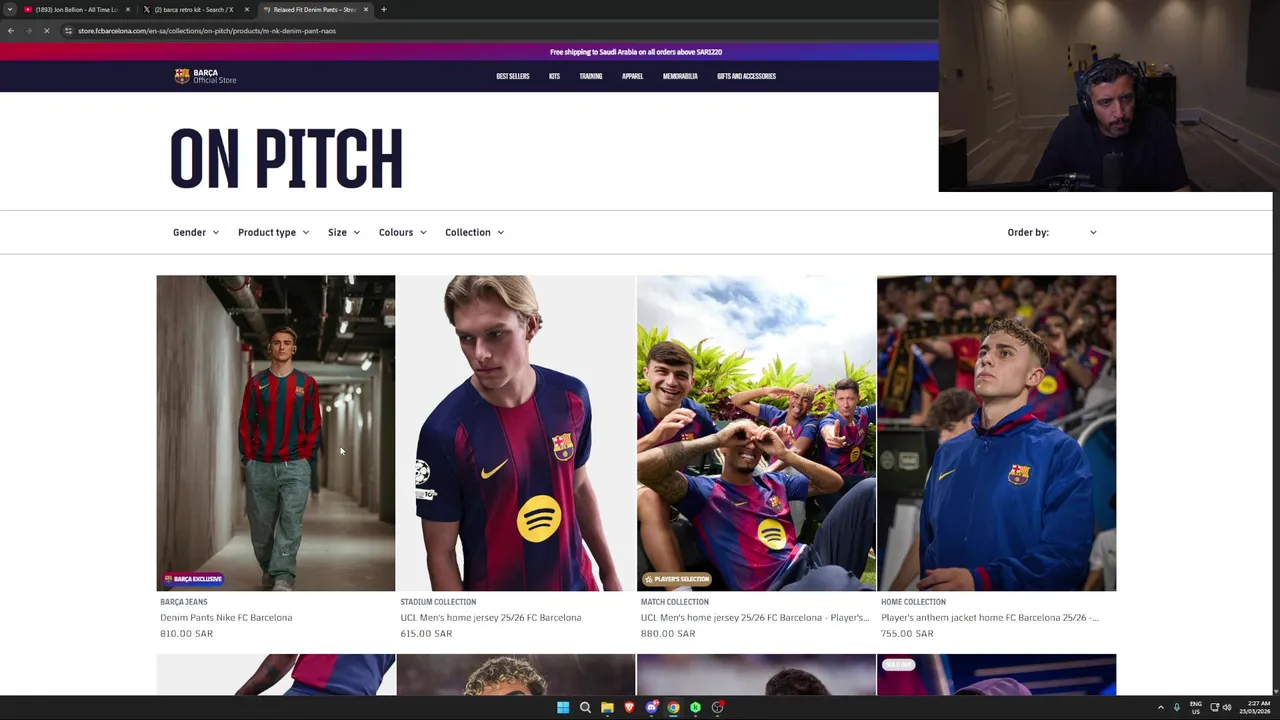Click the 880.00 SAR price

[x=667, y=634]
